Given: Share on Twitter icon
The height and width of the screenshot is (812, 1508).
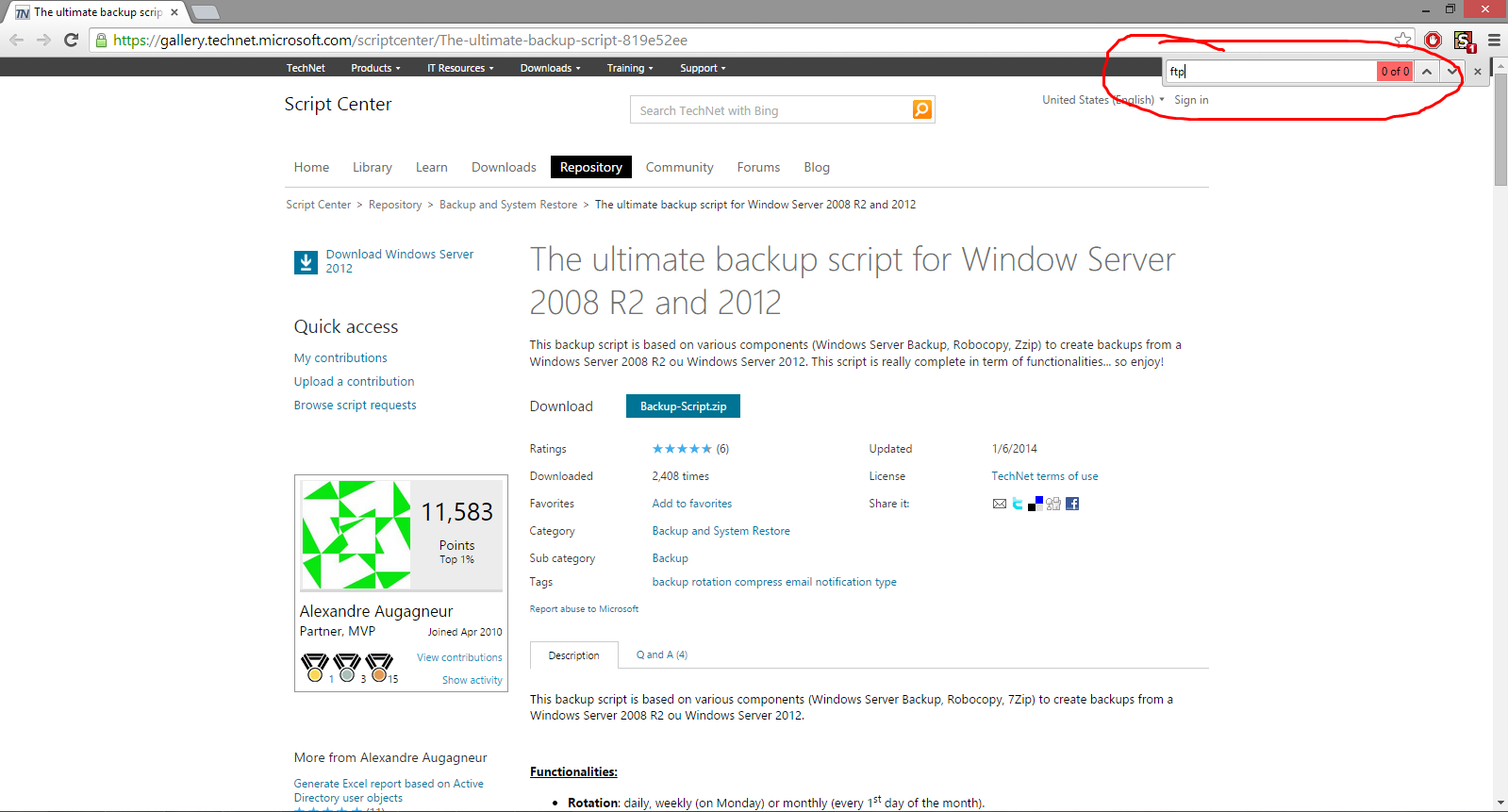Looking at the screenshot, I should [x=1018, y=504].
